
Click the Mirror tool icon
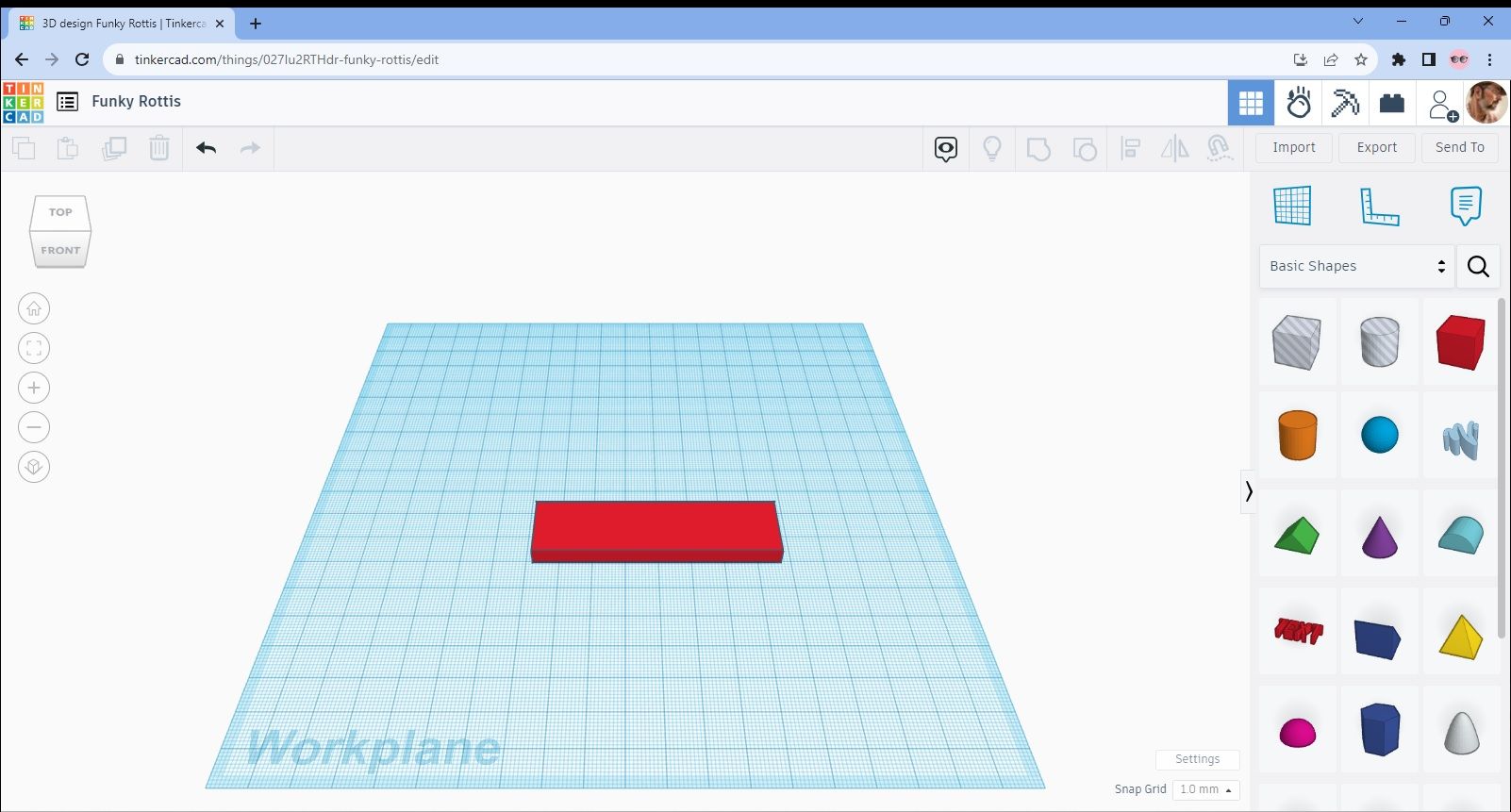pyautogui.click(x=1174, y=148)
